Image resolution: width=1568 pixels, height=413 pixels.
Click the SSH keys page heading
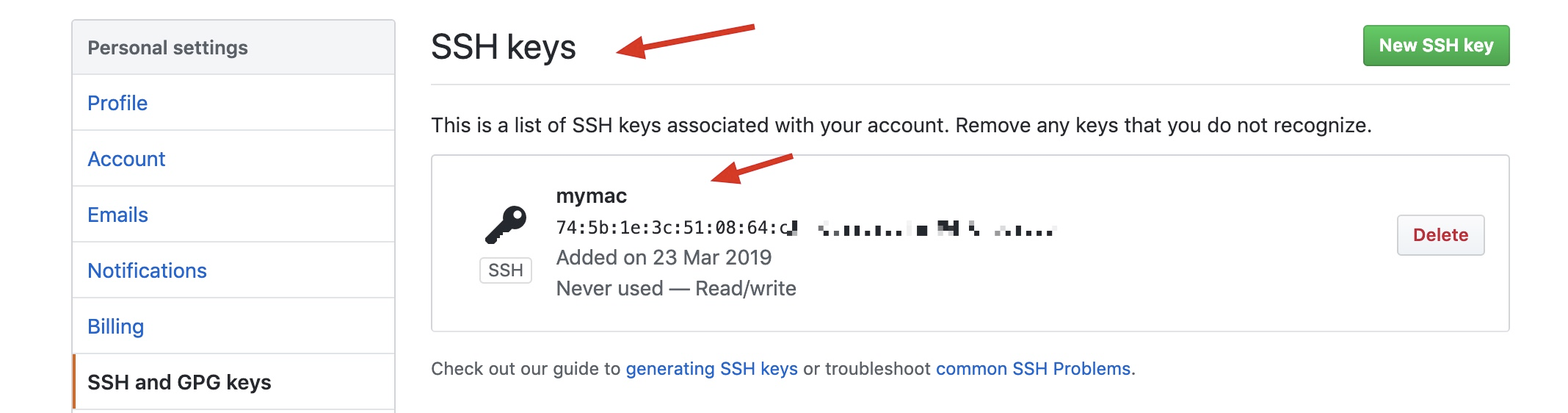point(503,47)
